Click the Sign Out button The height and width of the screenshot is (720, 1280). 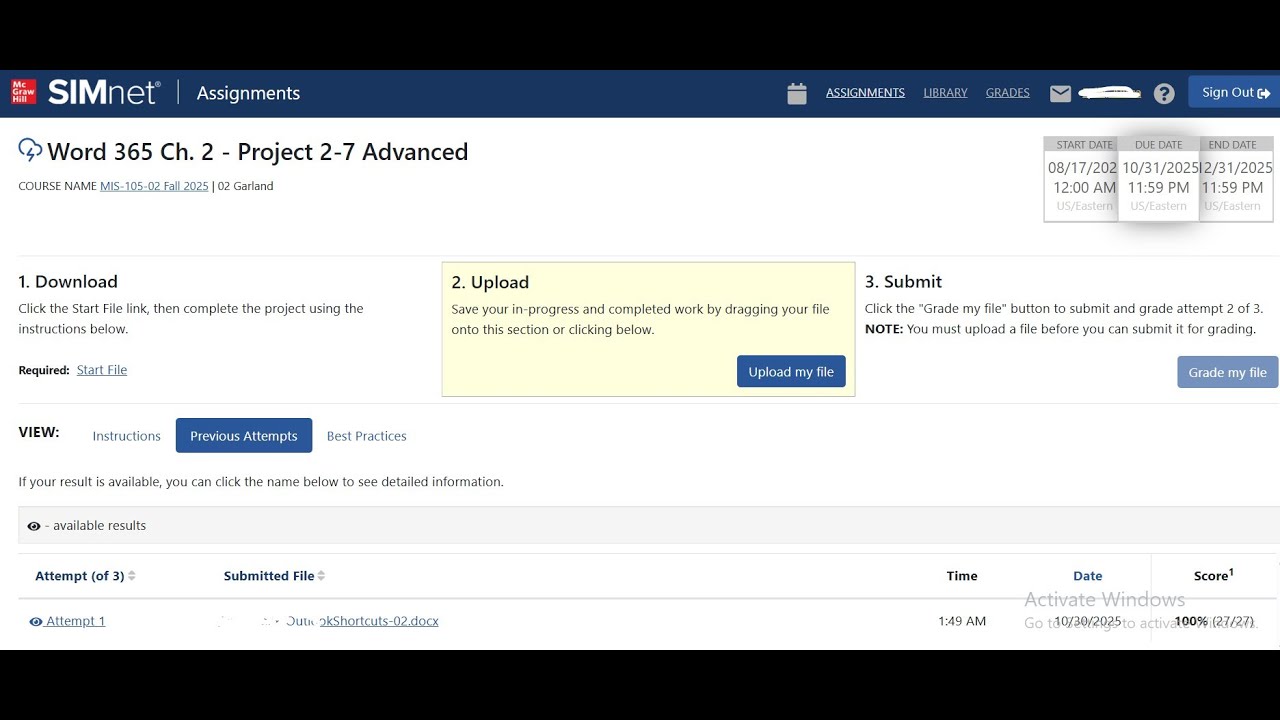click(1235, 92)
